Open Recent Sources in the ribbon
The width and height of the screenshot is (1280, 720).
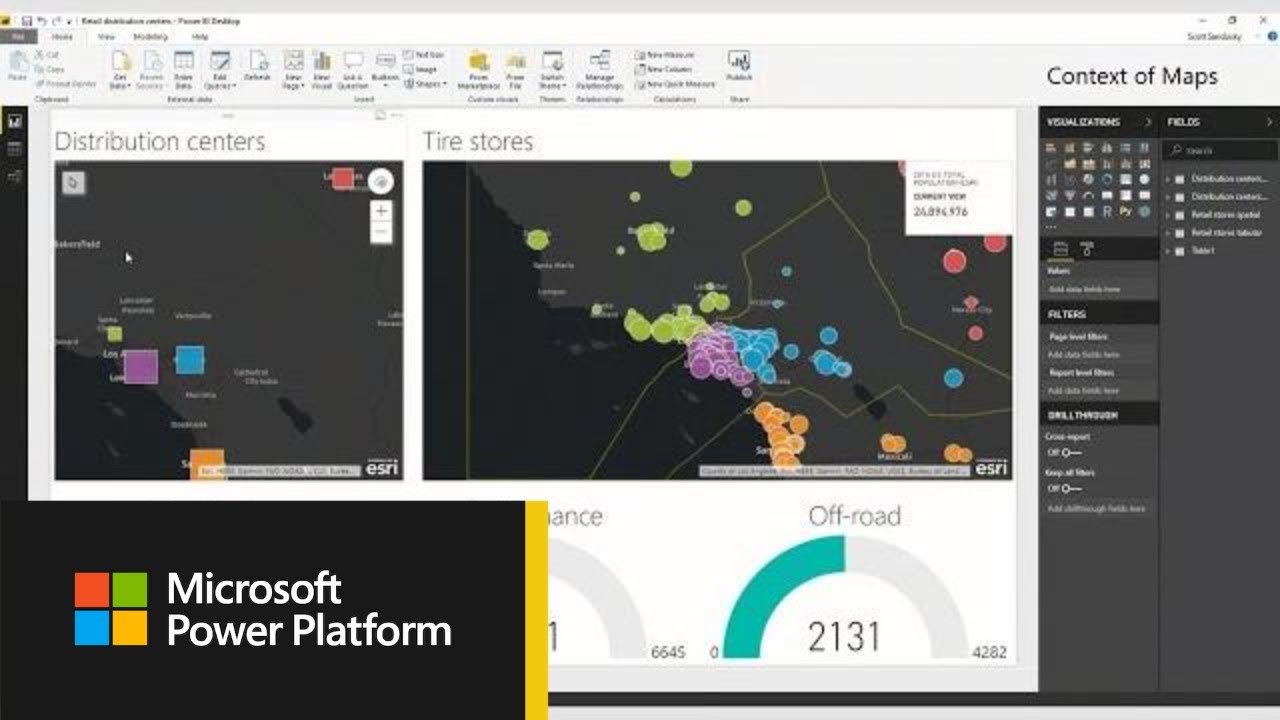click(x=151, y=68)
